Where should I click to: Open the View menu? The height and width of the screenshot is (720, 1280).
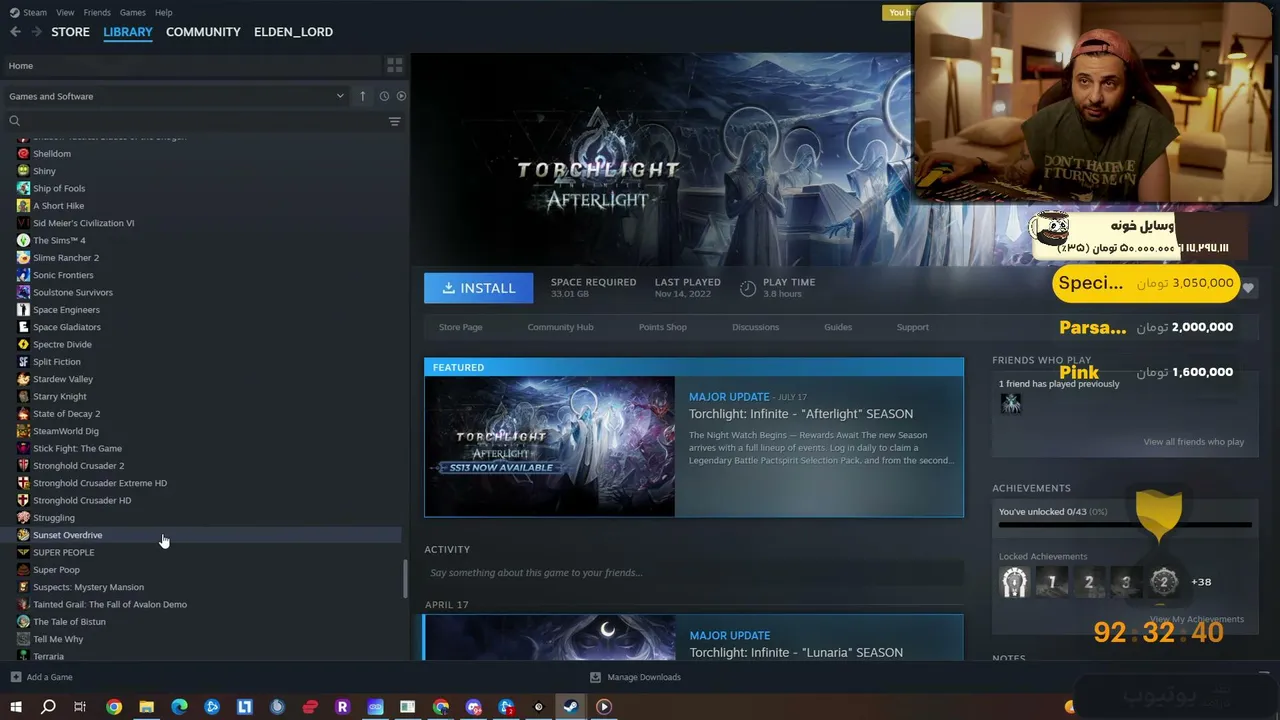[x=65, y=12]
